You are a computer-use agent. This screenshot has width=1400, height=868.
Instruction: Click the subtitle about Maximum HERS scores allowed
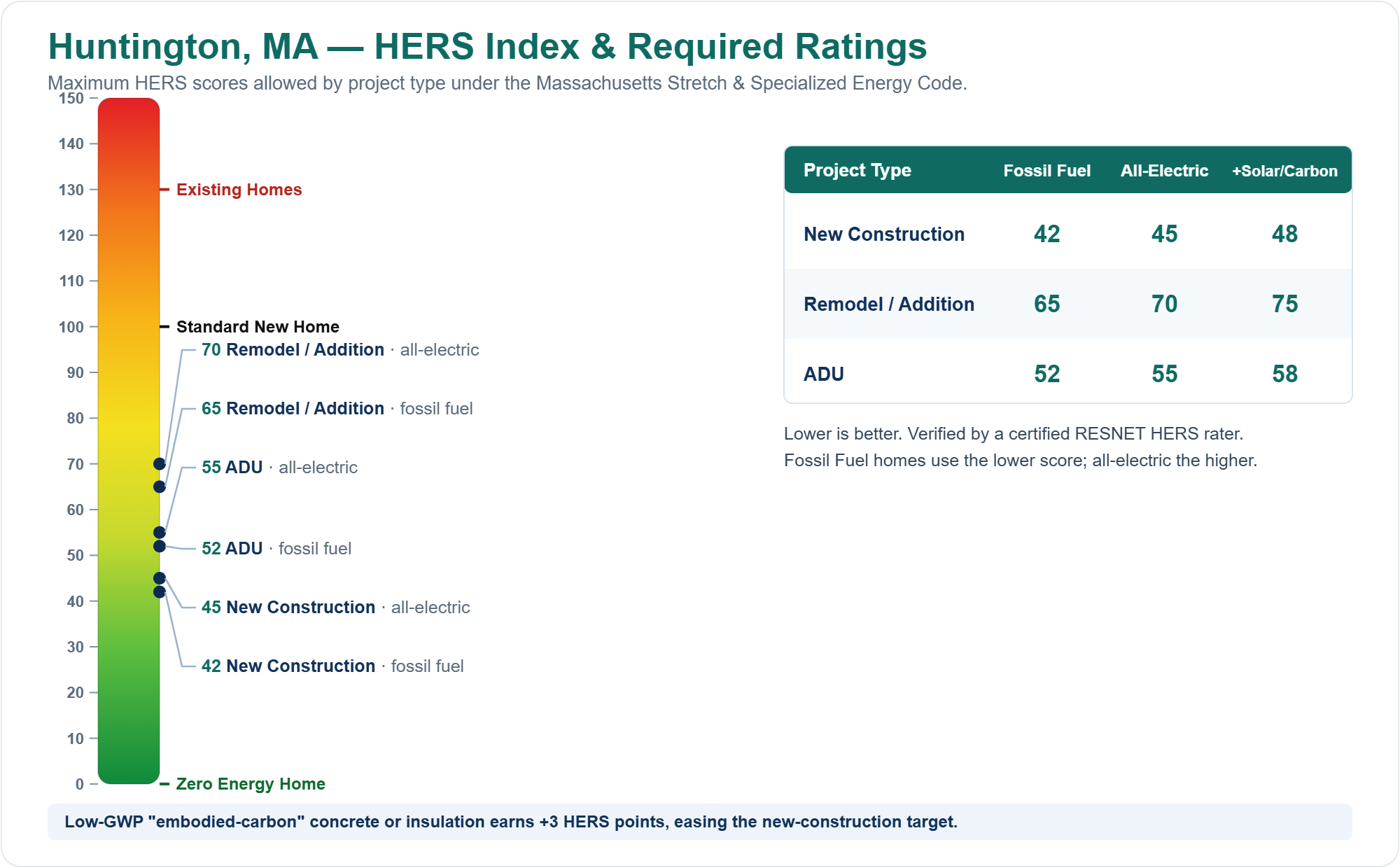click(x=507, y=83)
